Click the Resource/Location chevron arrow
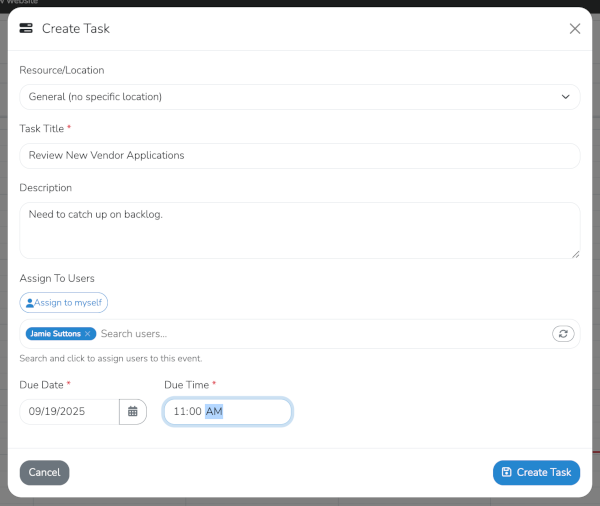The height and width of the screenshot is (506, 600). point(566,97)
